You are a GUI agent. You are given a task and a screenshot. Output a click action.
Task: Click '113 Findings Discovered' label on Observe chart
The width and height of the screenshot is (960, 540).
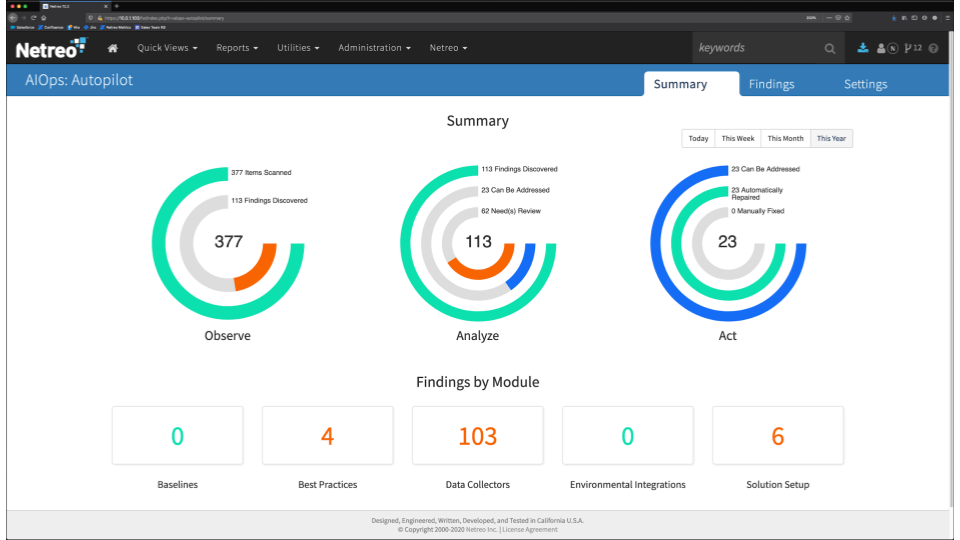[269, 201]
